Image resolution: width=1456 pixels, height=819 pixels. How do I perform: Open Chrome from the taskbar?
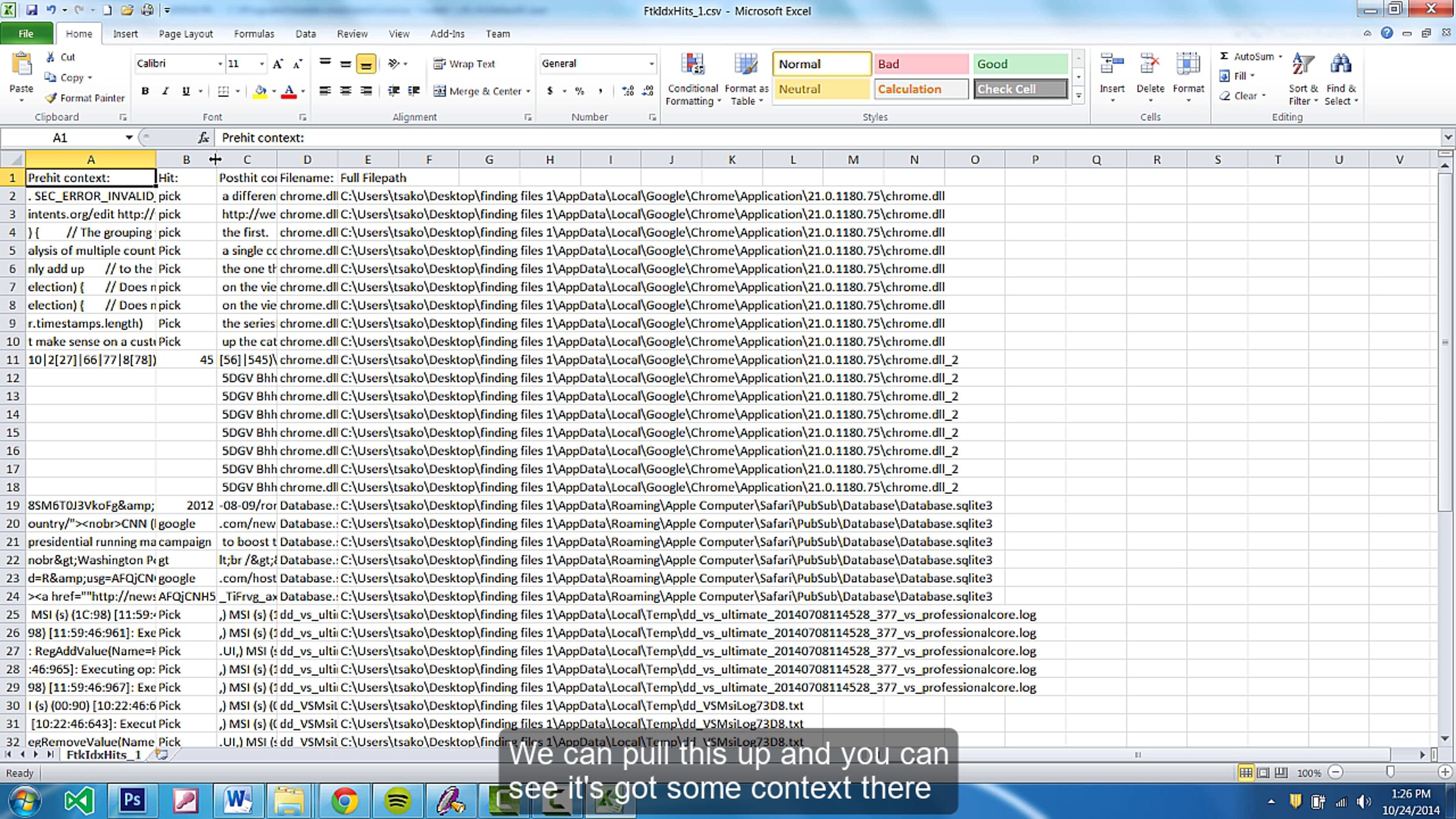[345, 801]
